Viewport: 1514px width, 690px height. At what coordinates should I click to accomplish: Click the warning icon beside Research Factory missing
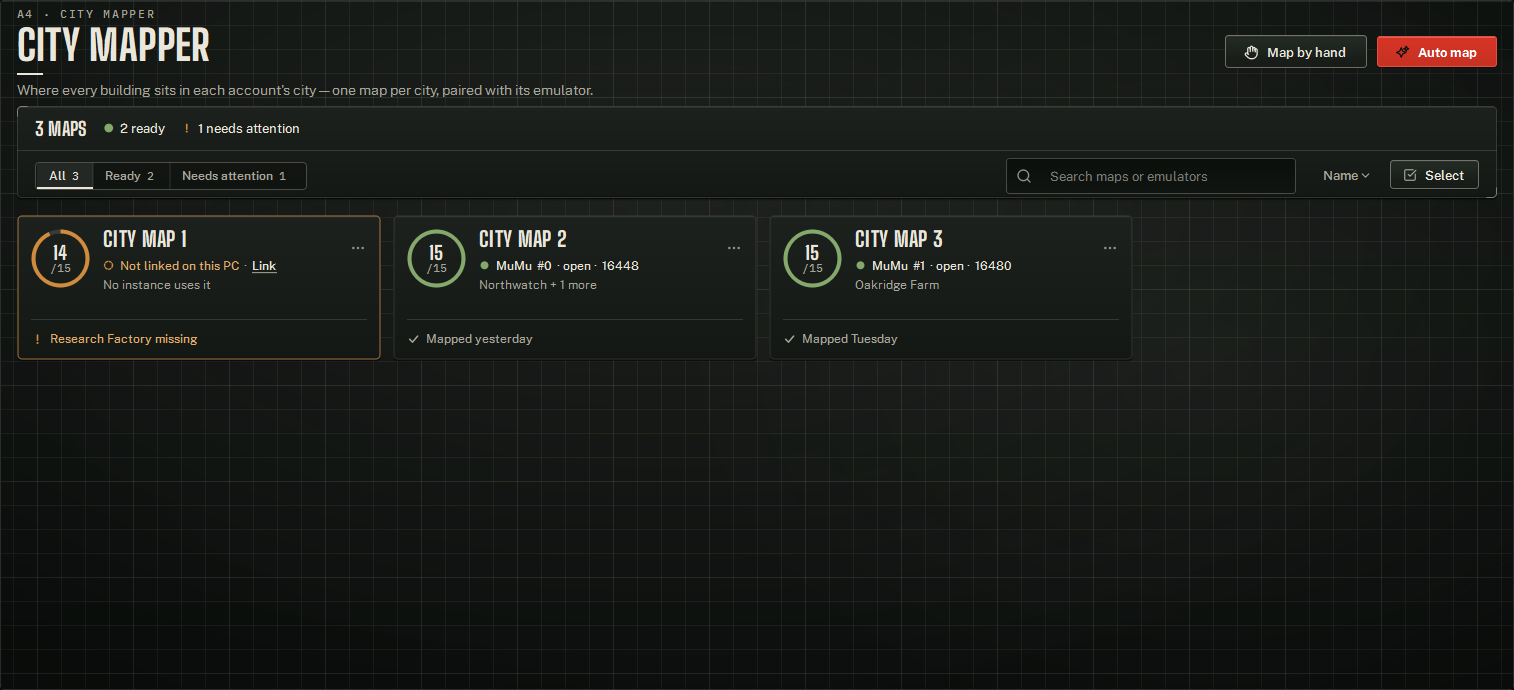click(38, 339)
